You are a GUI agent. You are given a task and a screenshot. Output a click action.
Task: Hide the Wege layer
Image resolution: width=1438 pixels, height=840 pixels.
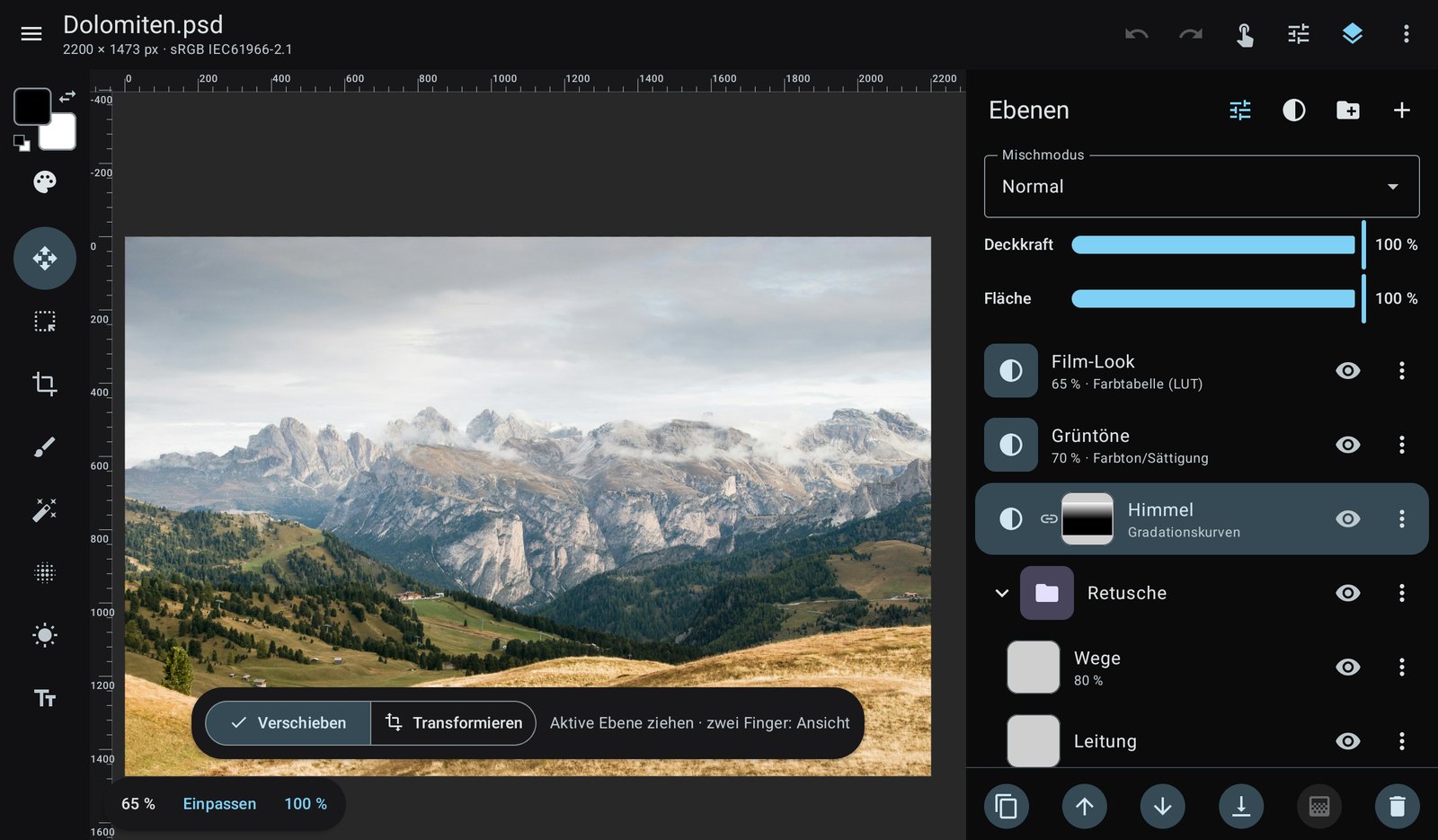coord(1347,667)
